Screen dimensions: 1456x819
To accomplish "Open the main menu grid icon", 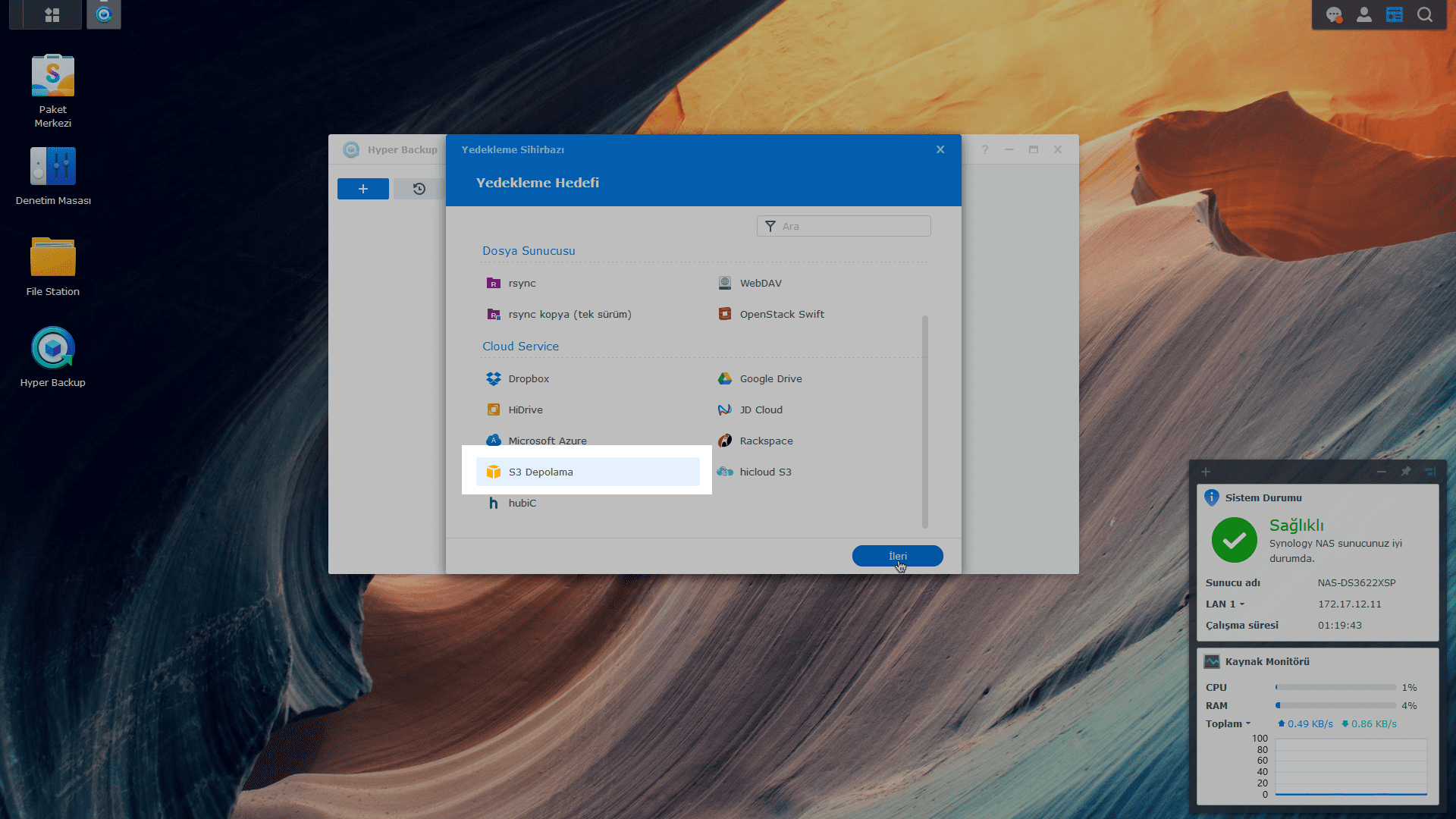I will [52, 14].
